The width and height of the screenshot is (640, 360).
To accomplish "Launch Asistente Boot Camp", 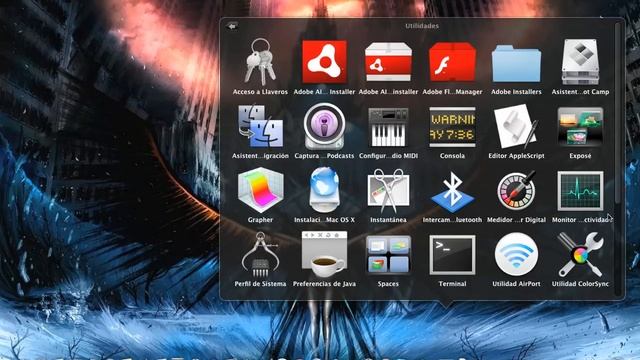I will pos(580,62).
